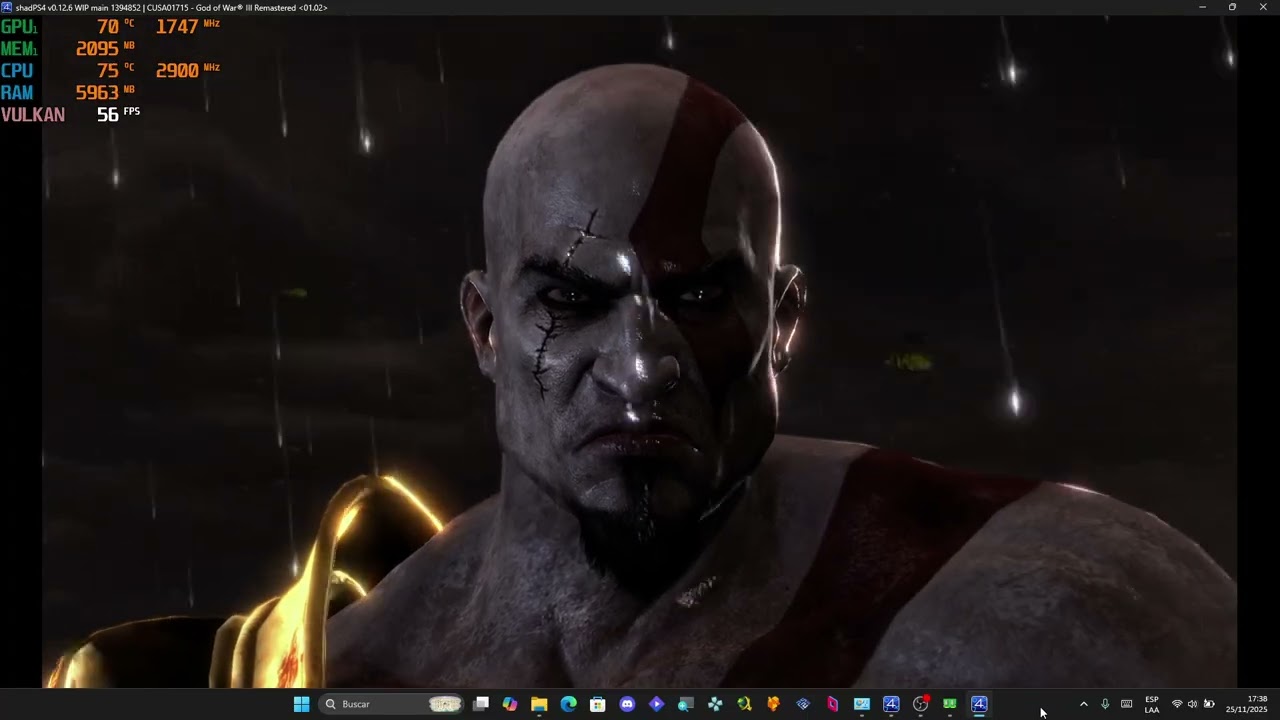Open the purple play-triangle app icon

tap(656, 704)
